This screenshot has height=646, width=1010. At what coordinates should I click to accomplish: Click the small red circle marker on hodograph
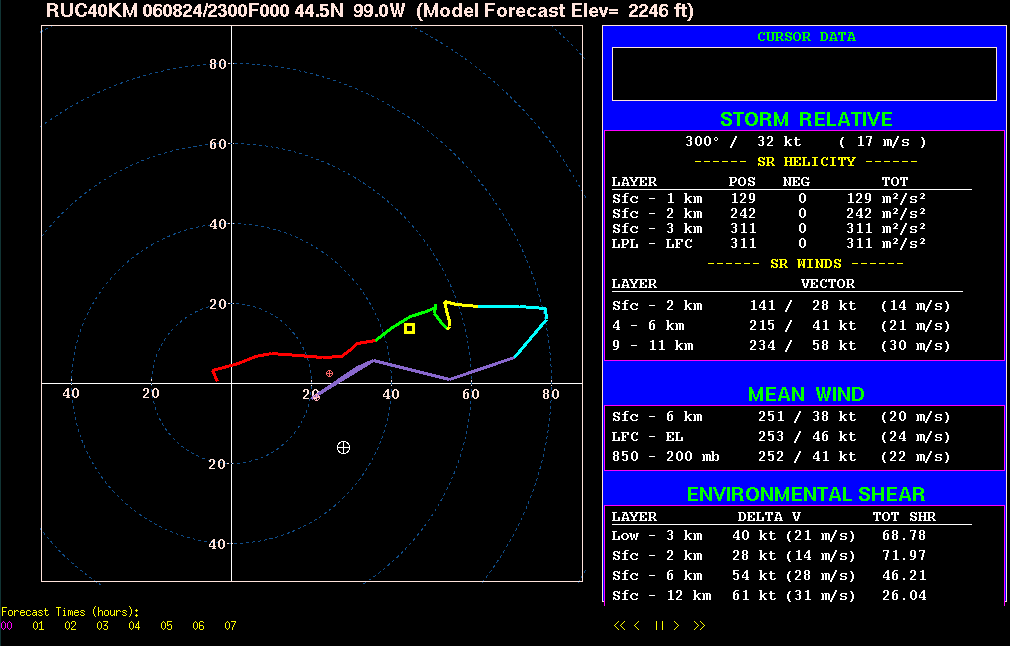(x=329, y=373)
